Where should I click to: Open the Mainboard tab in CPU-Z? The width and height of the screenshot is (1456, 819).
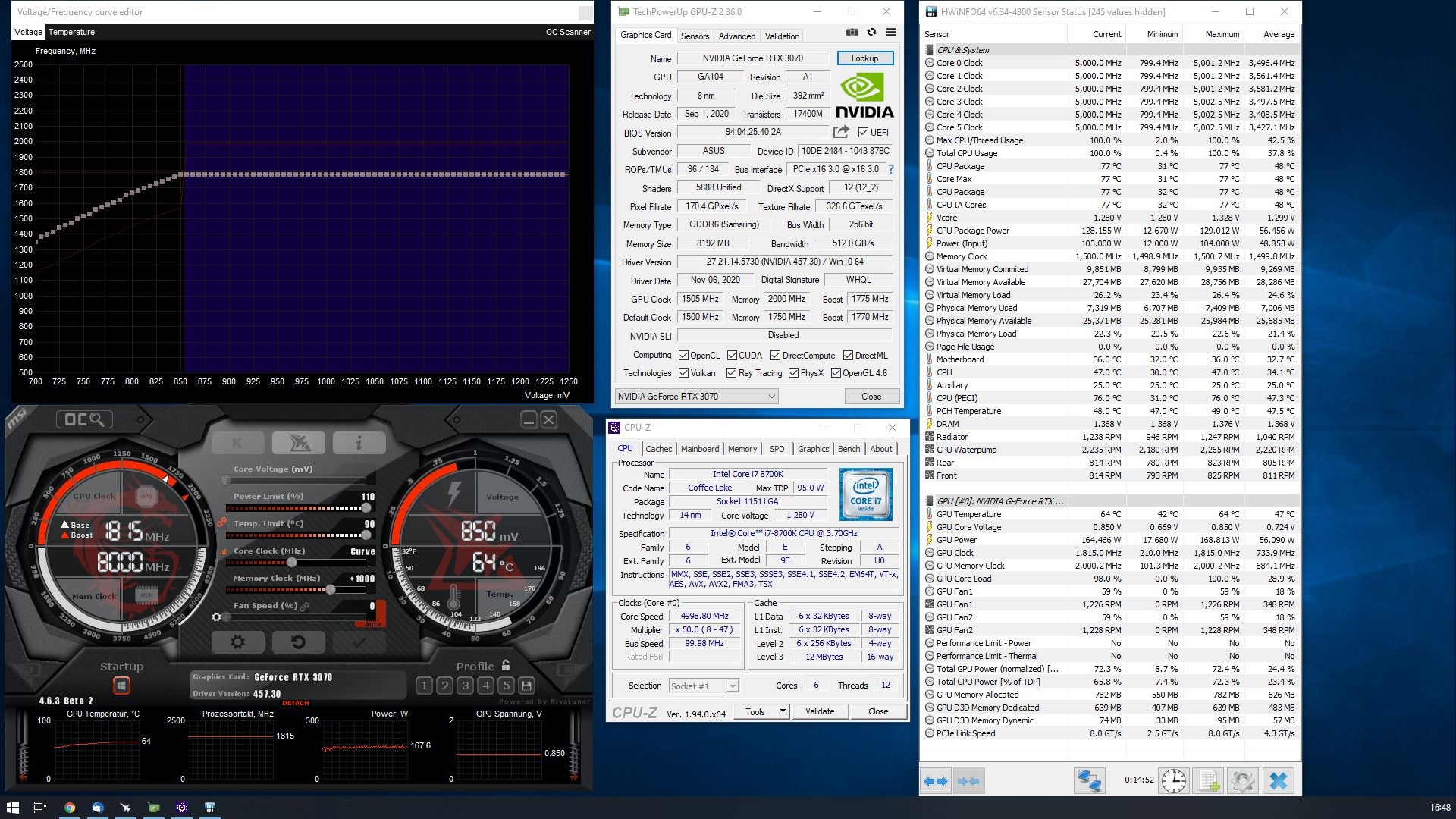click(699, 449)
